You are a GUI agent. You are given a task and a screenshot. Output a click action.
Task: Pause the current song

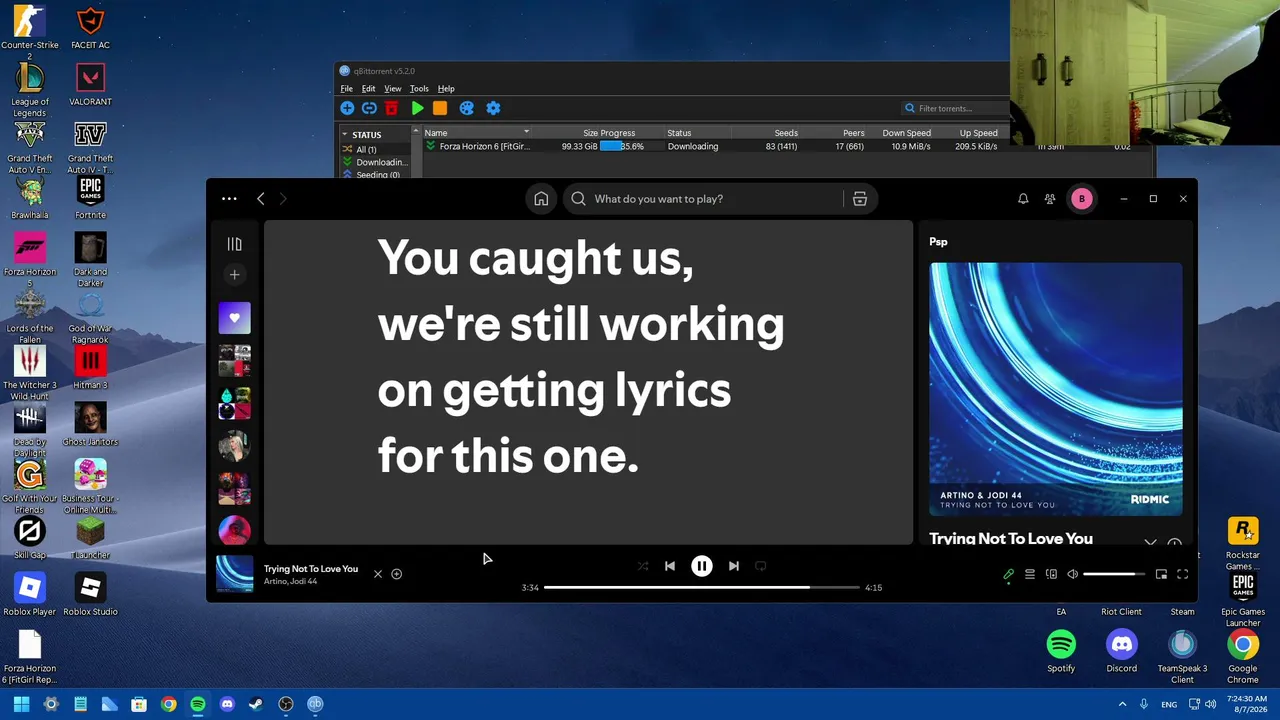(702, 566)
